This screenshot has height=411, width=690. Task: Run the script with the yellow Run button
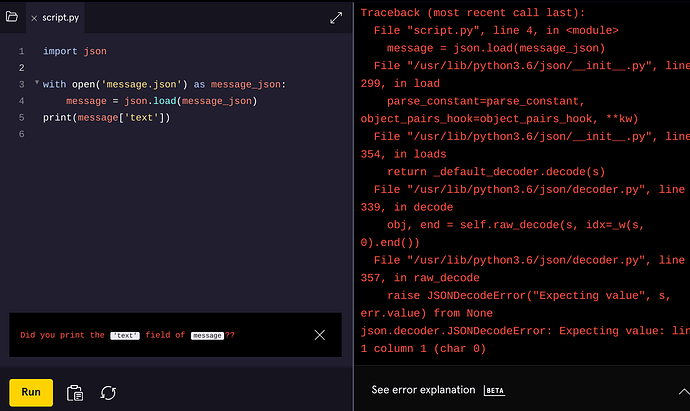tap(31, 392)
